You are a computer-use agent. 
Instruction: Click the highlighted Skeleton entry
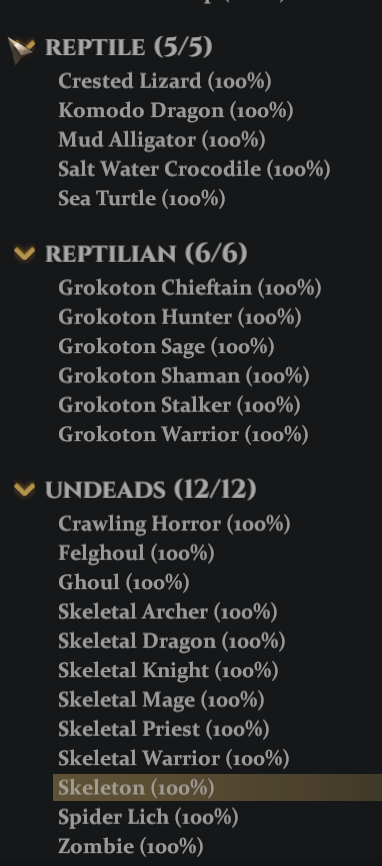point(217,788)
